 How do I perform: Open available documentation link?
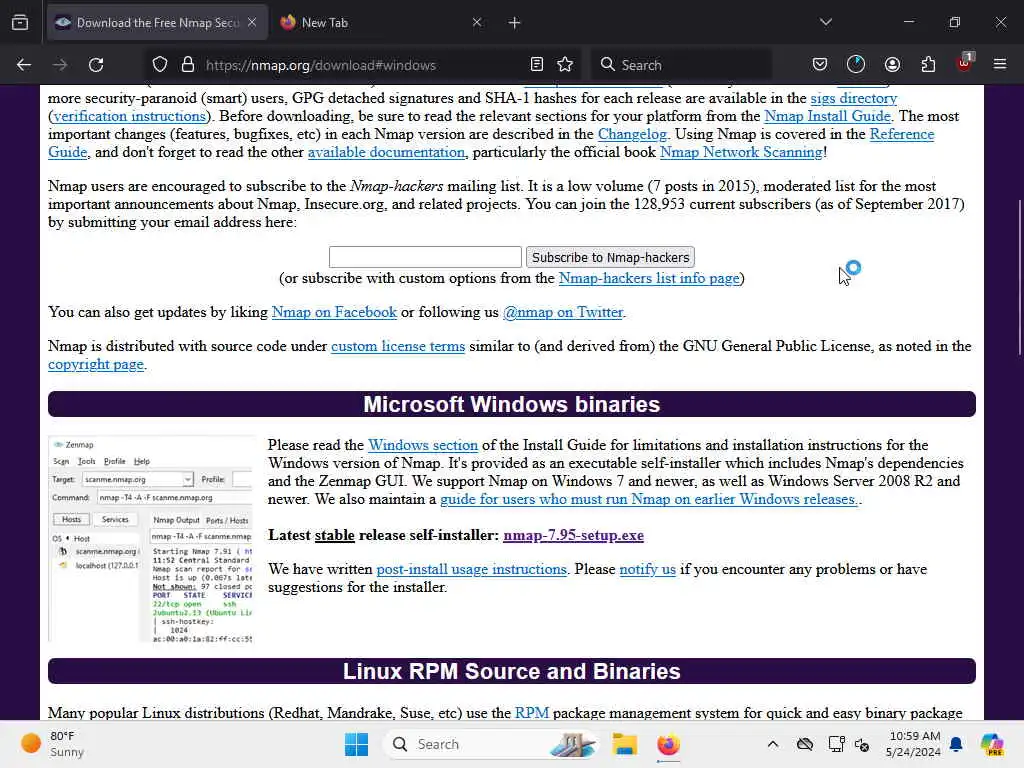[387, 152]
